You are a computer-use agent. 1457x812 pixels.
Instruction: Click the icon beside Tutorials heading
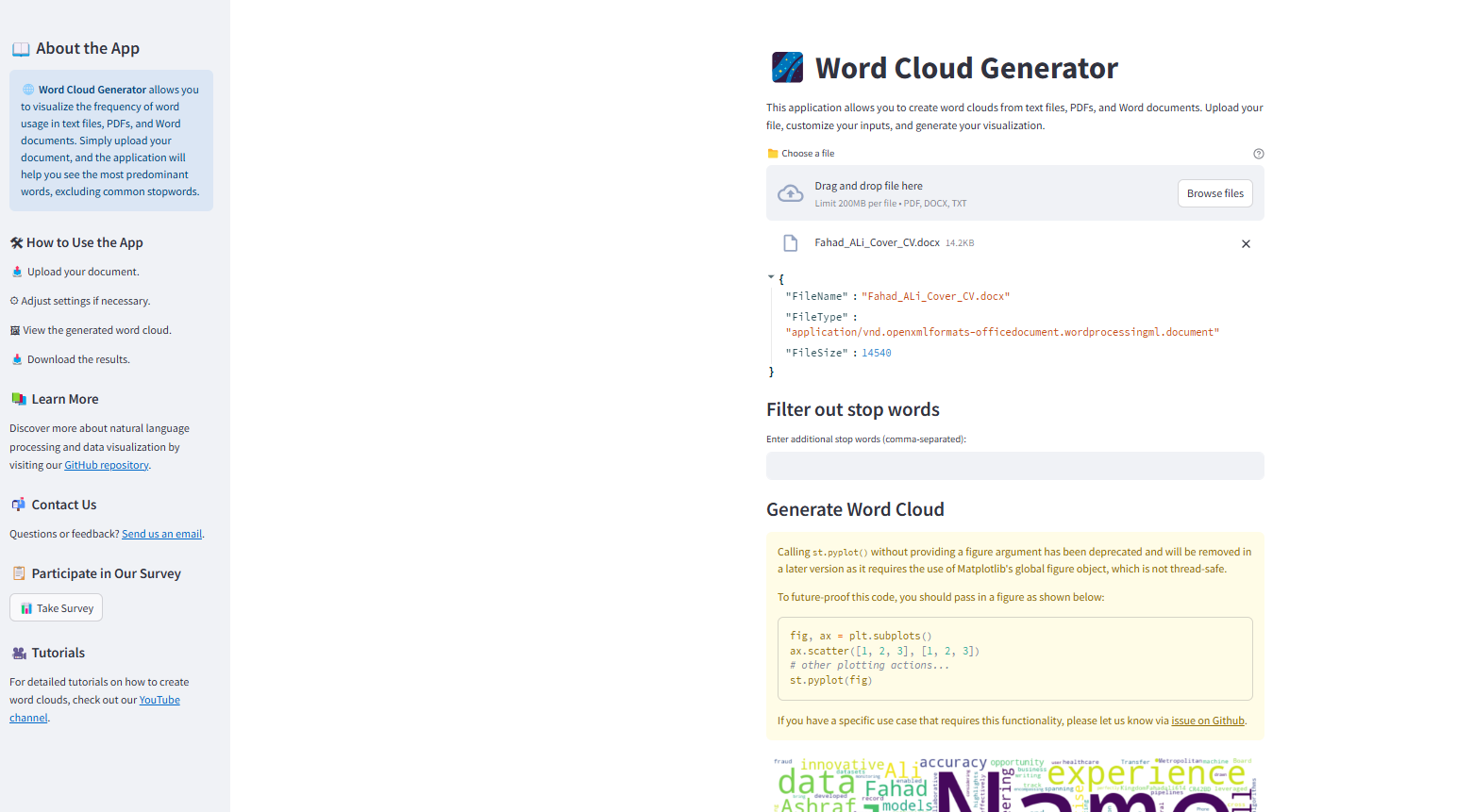[x=19, y=653]
